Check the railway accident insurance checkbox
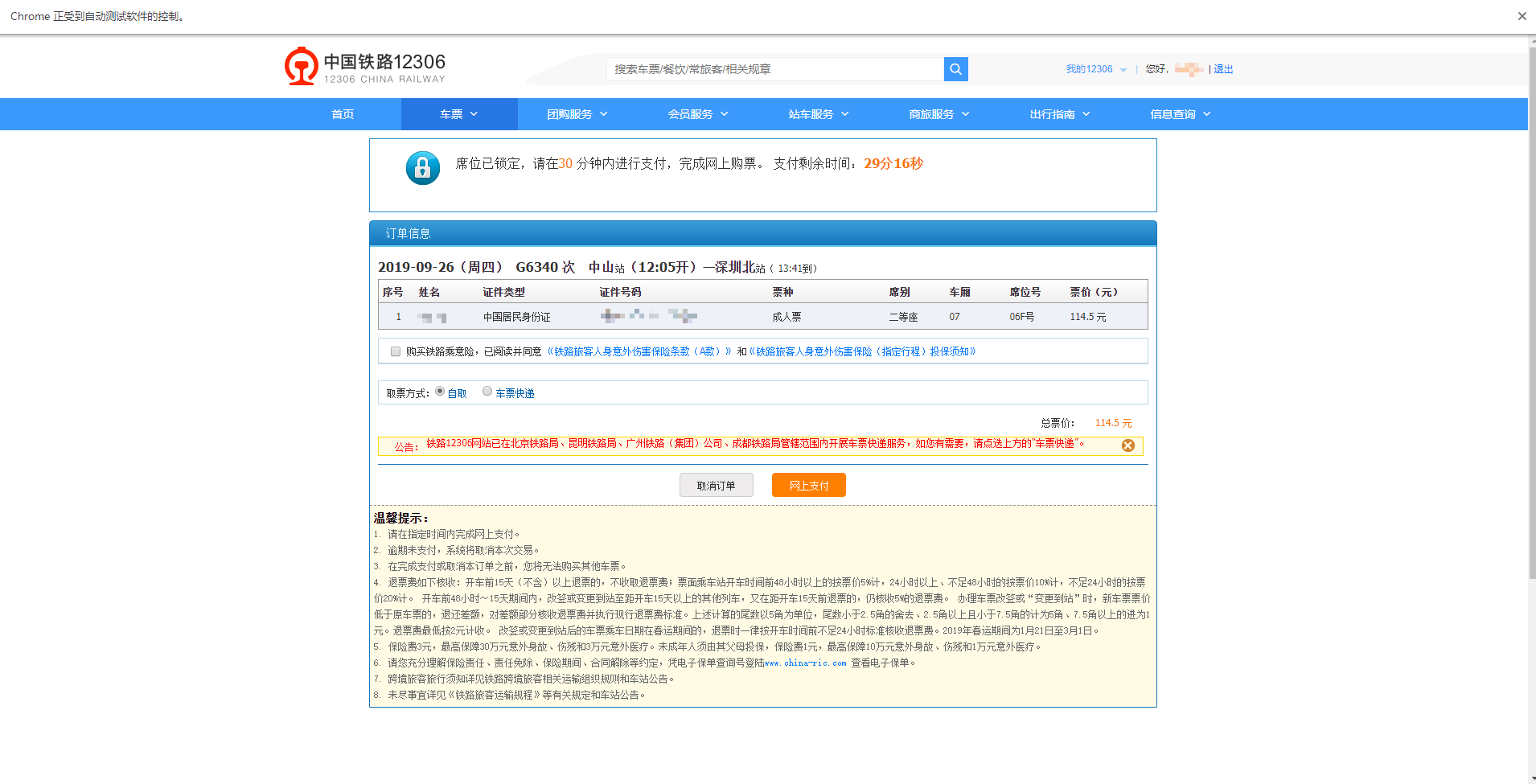 [x=395, y=351]
